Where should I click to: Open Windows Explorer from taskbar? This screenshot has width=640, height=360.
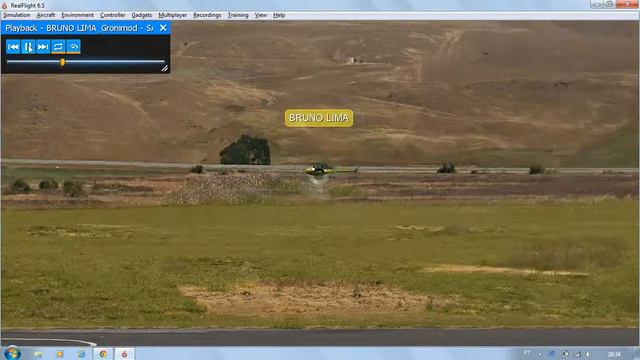click(x=38, y=354)
